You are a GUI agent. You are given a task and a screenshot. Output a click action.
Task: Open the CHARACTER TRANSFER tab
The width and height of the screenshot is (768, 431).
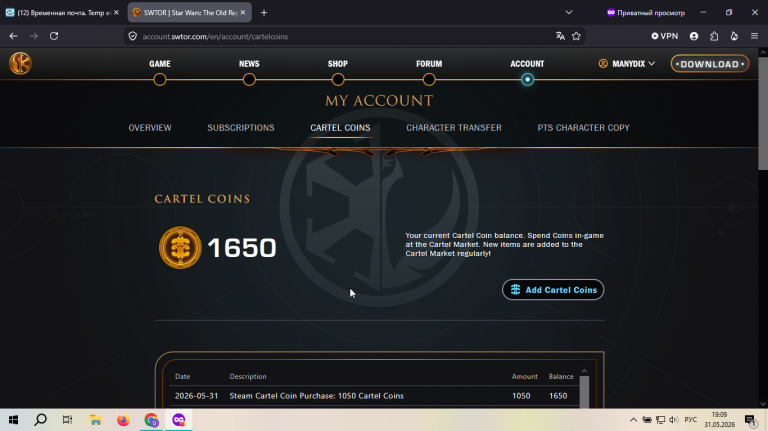coord(454,128)
